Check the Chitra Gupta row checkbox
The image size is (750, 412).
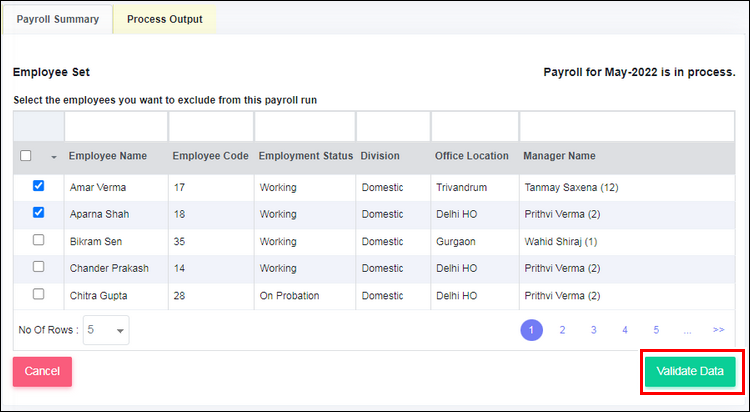pyautogui.click(x=39, y=294)
